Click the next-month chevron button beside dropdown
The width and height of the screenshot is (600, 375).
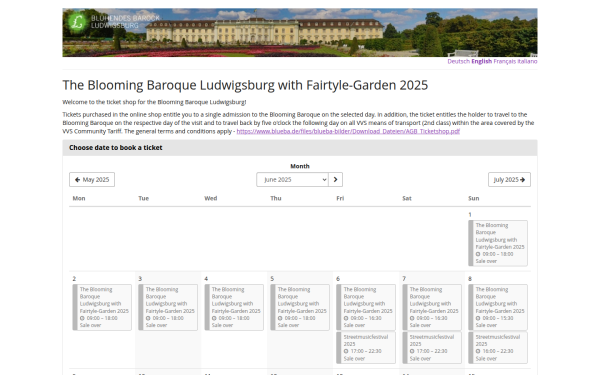(336, 179)
